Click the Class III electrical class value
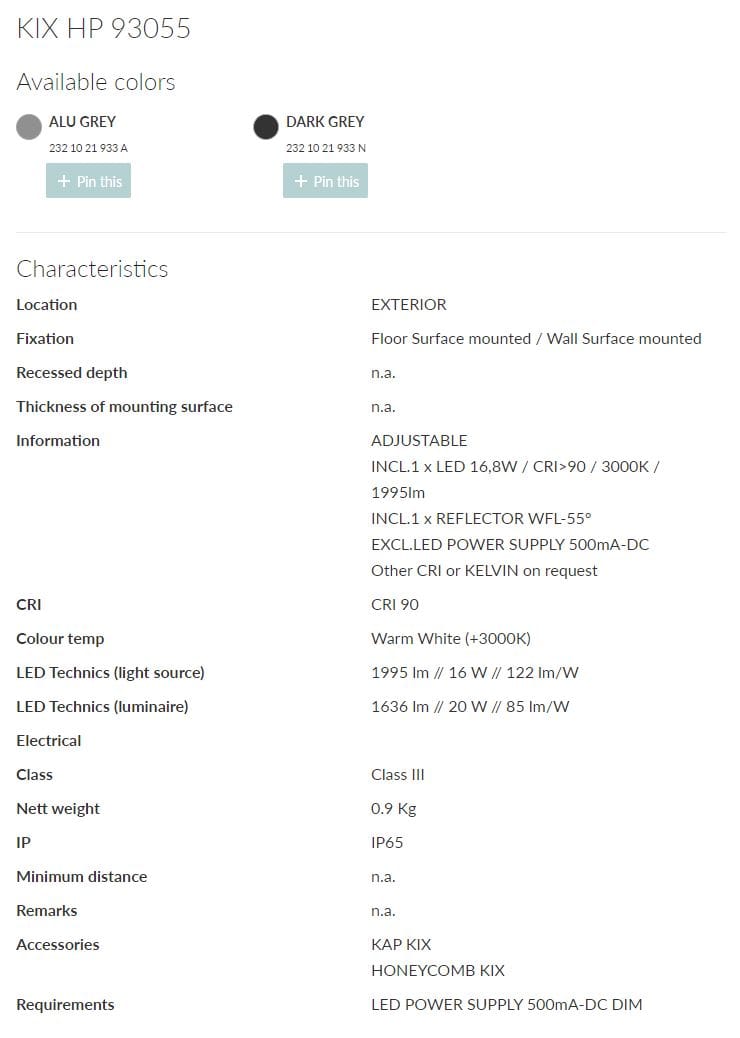The image size is (740, 1038). pos(397,774)
